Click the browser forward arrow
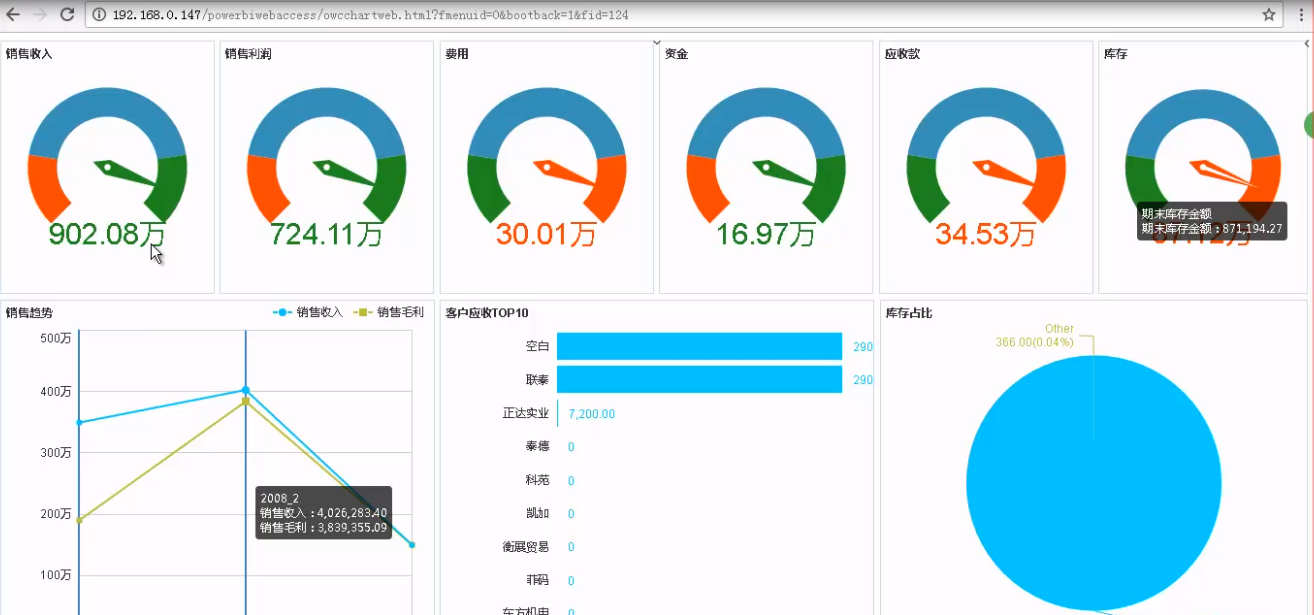 [x=40, y=16]
